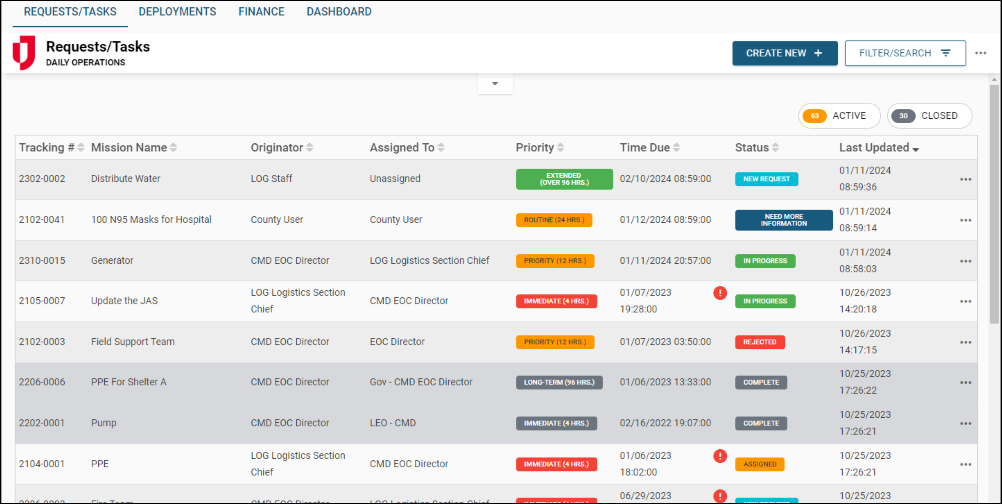Toggle the Active requests filter chip
This screenshot has width=1002, height=504.
[x=839, y=116]
